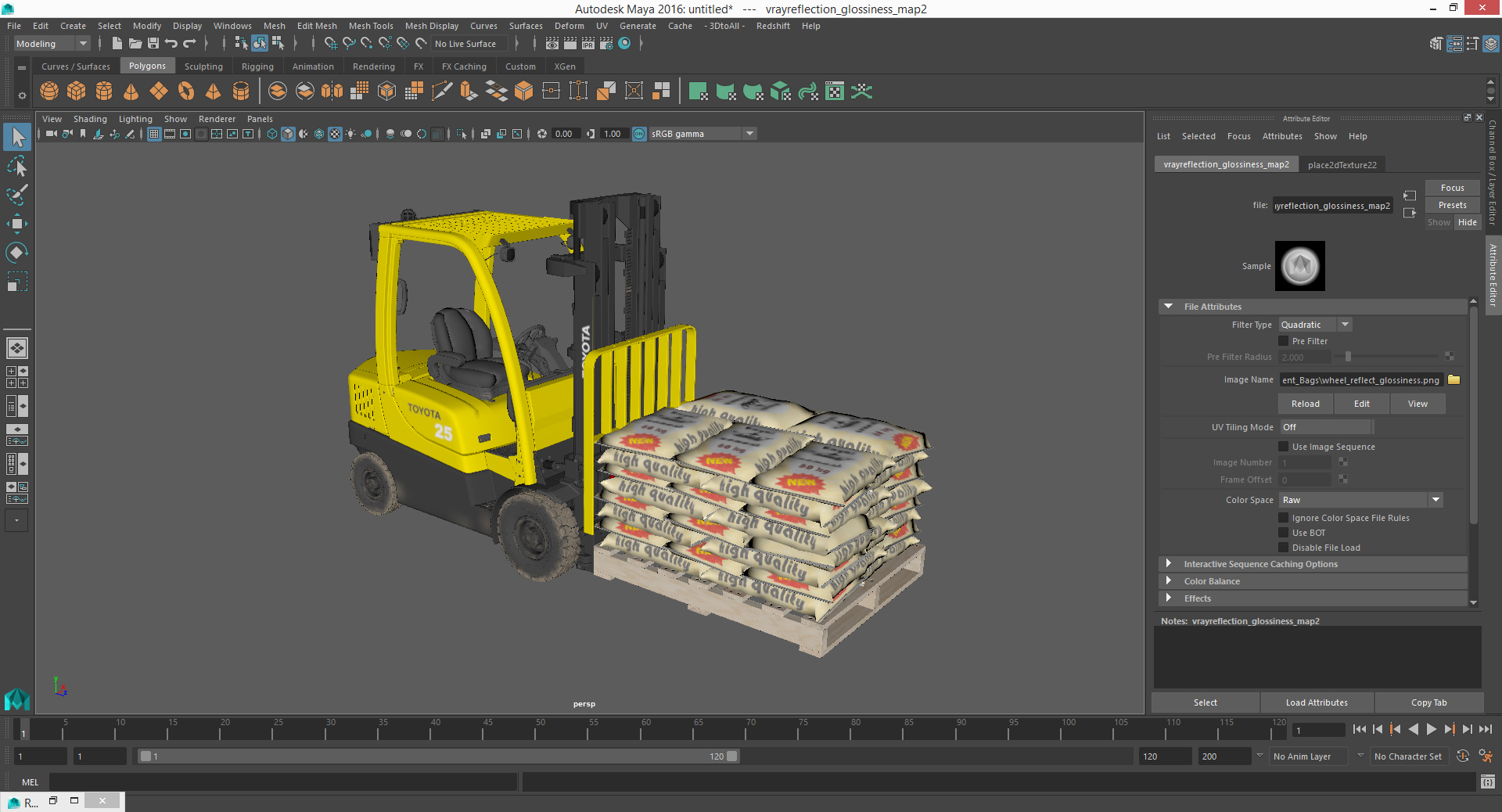This screenshot has height=812, width=1502.
Task: Open the Filter Type Quadratic dropdown
Action: point(1315,325)
